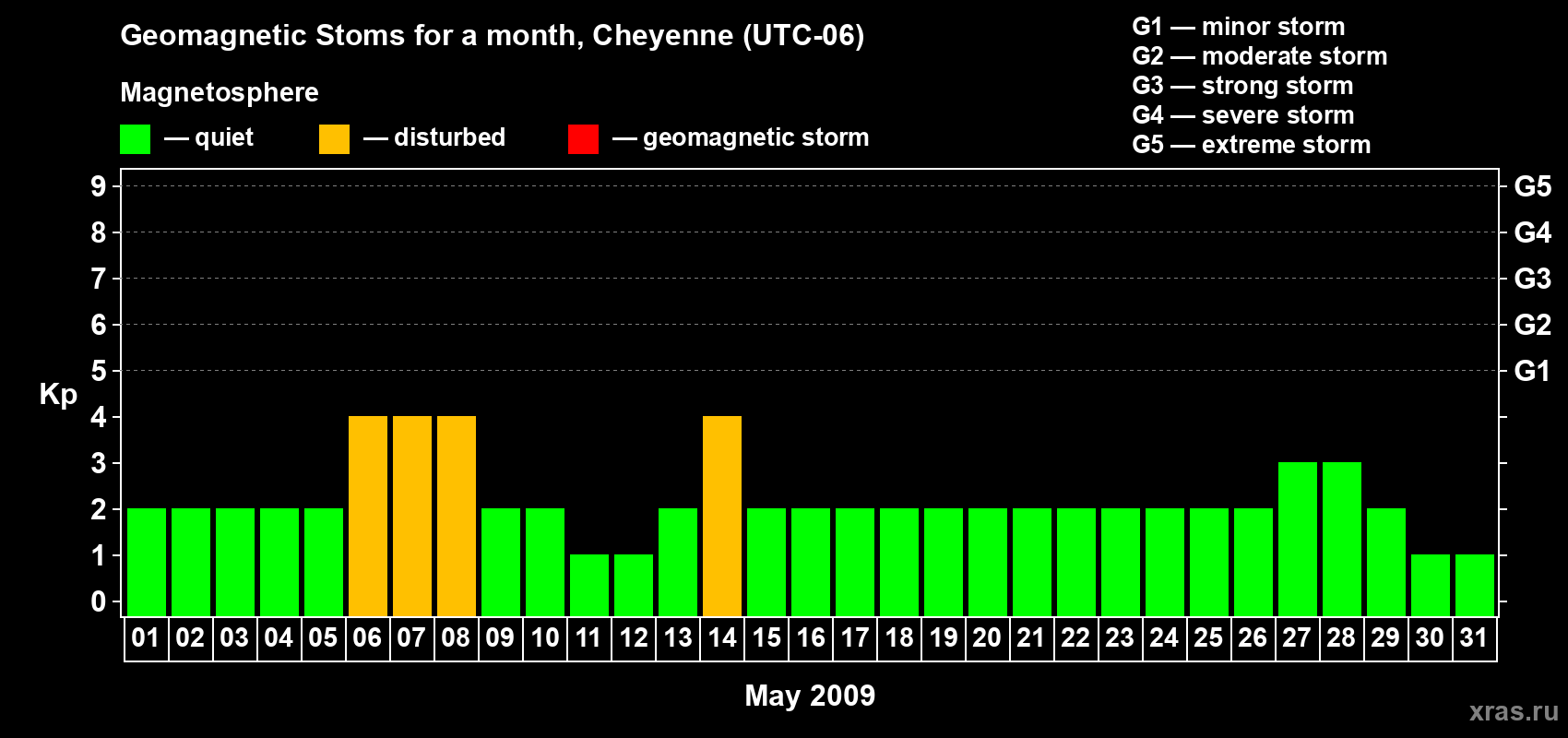Click the green quiet legend swatch
This screenshot has width=1568, height=738.
[x=135, y=139]
